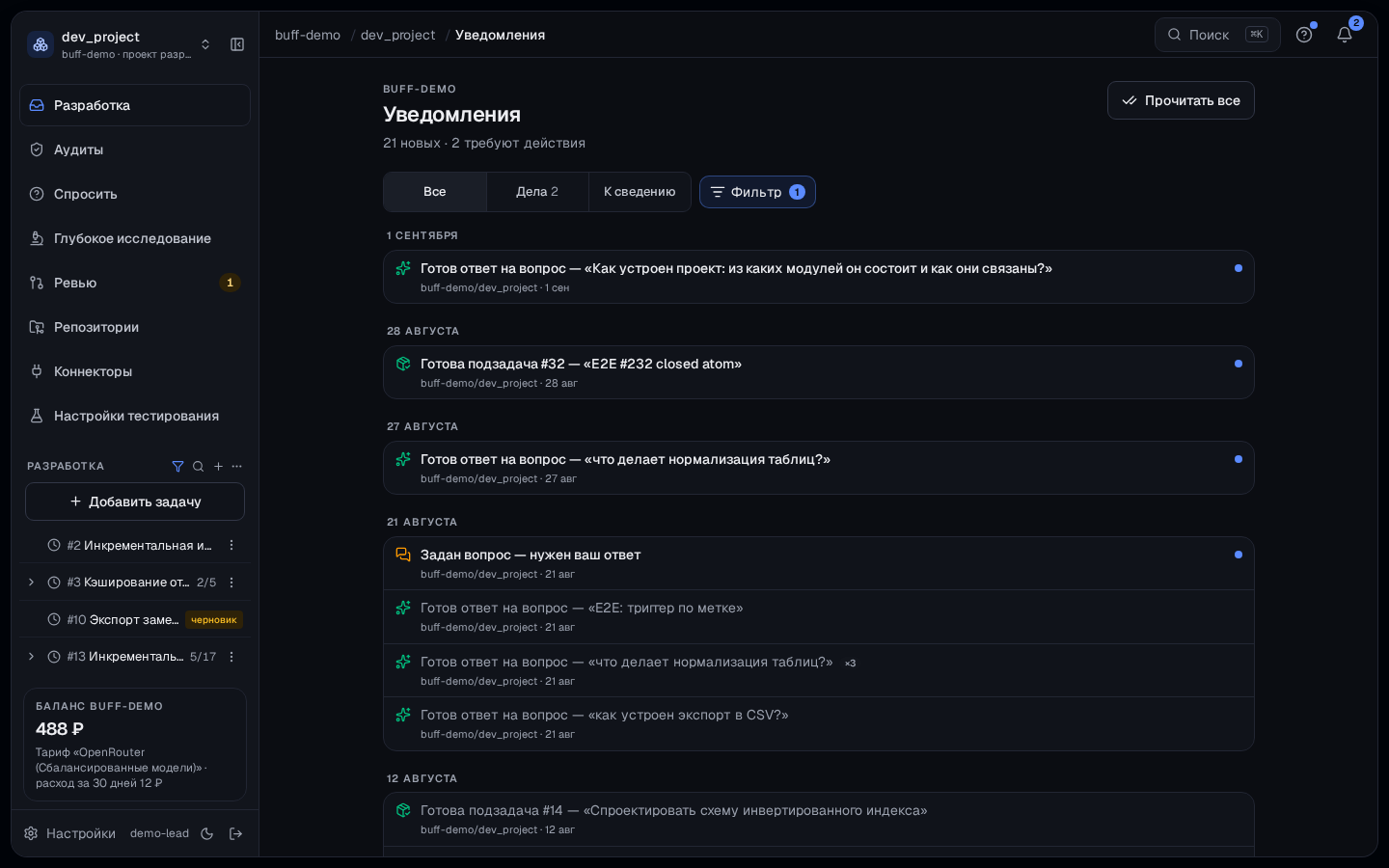The image size is (1389, 868).
Task: Click the clock icon of task #2
Action: 54,546
